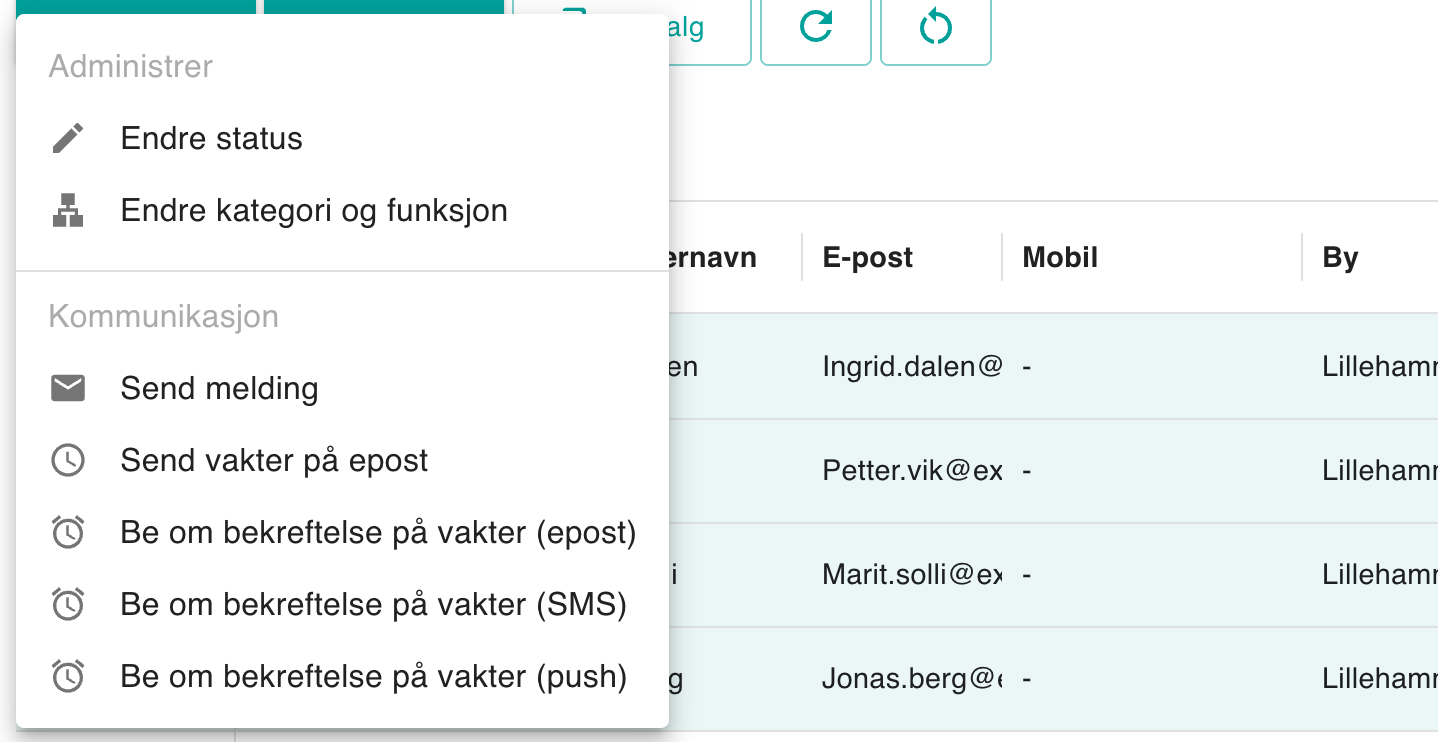Image resolution: width=1438 pixels, height=742 pixels.
Task: Click the By column header
Action: pos(1340,258)
